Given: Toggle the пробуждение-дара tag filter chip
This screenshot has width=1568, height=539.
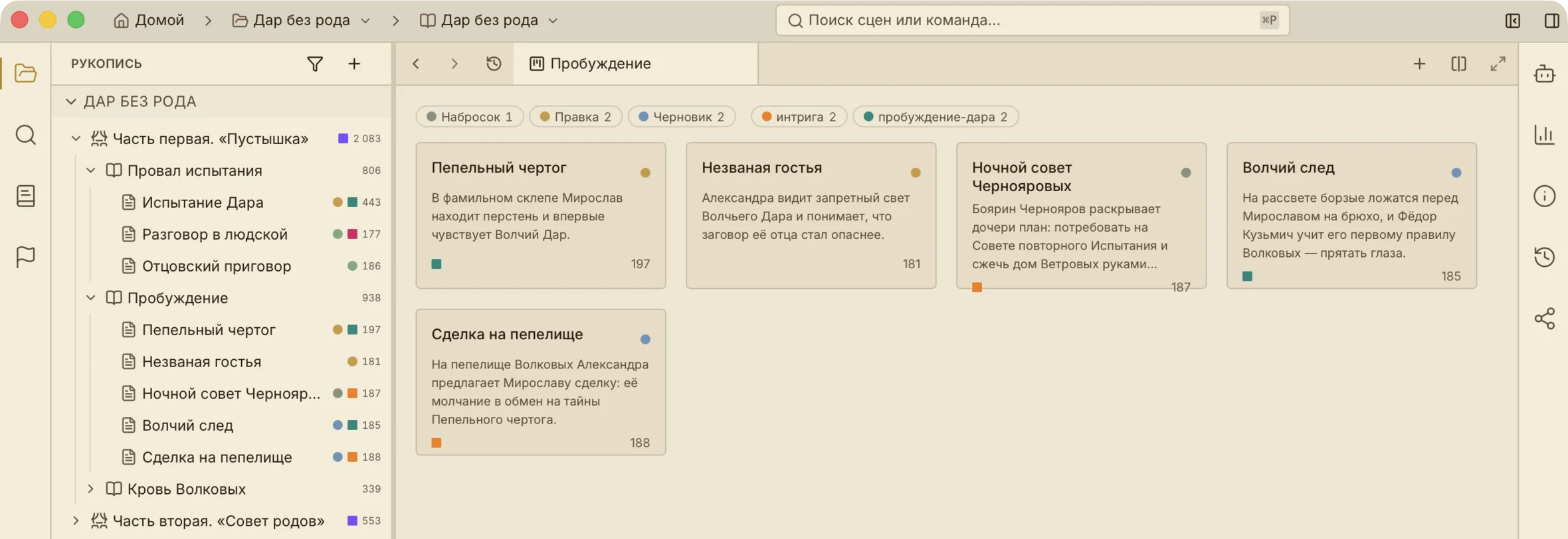Looking at the screenshot, I should (x=935, y=117).
